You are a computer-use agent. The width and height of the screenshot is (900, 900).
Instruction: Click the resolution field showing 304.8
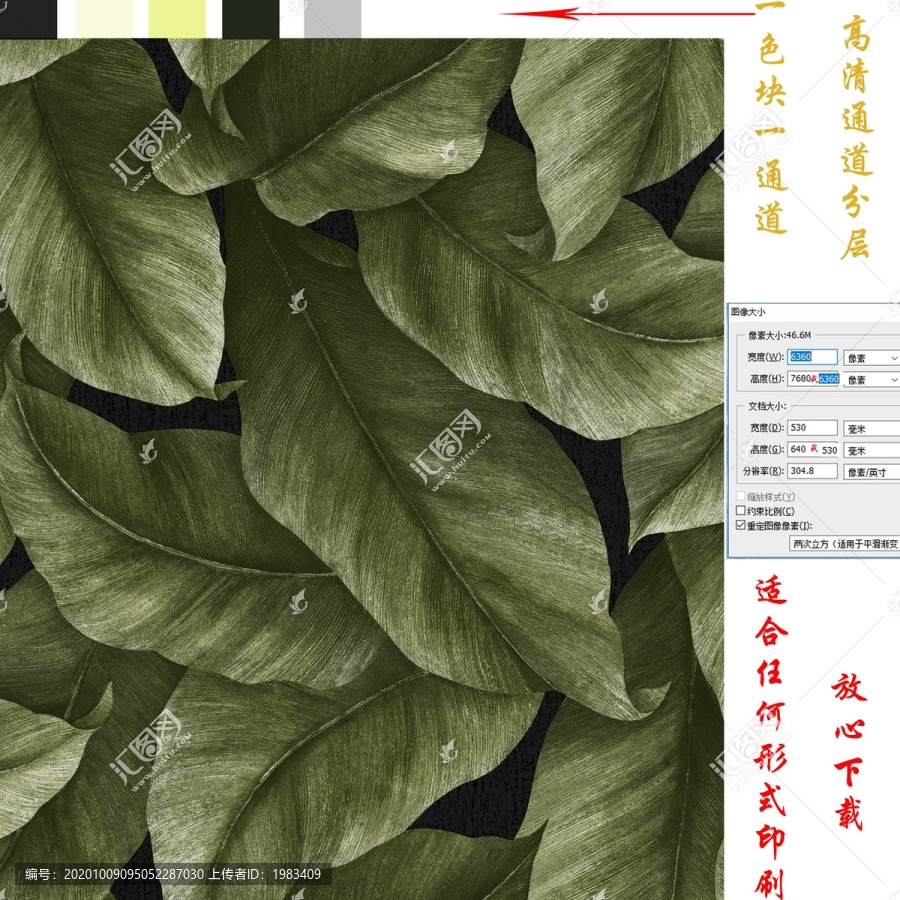click(812, 471)
